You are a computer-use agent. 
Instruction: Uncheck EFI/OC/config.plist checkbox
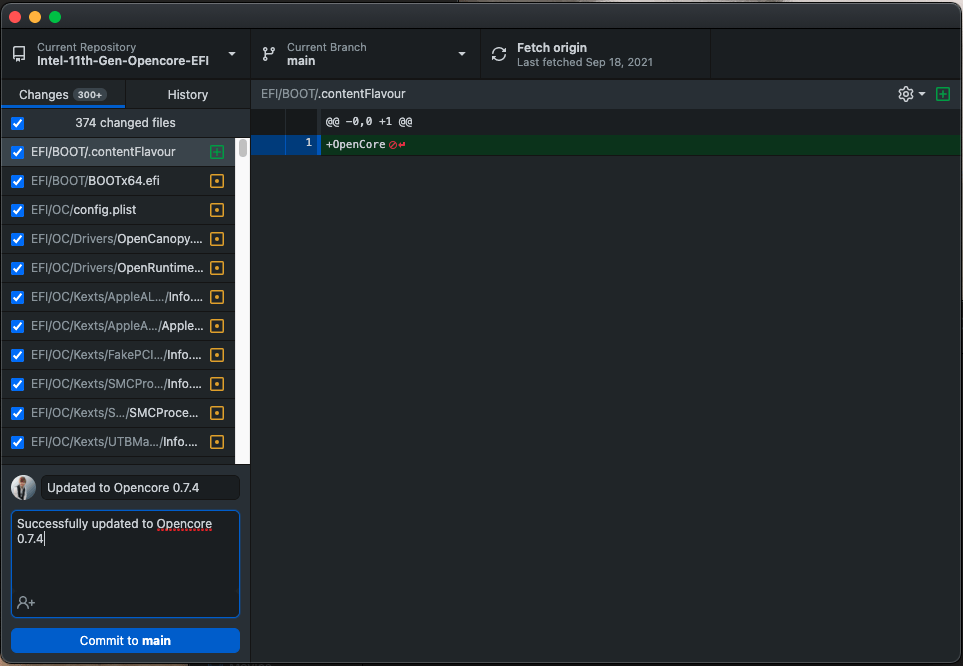[18, 210]
